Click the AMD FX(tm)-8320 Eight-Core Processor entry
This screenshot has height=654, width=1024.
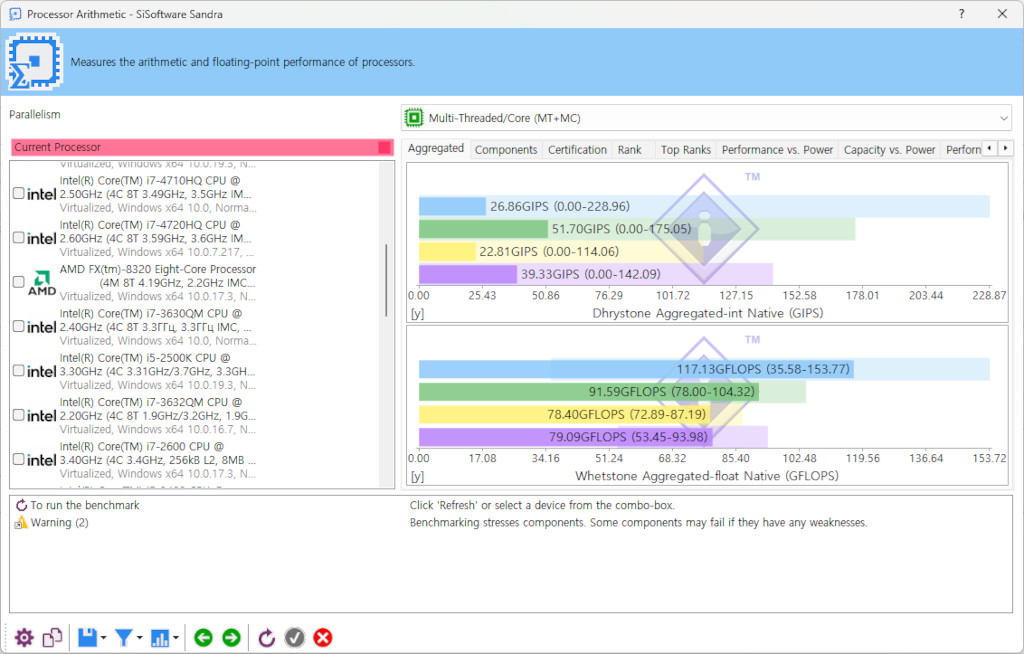(x=157, y=282)
